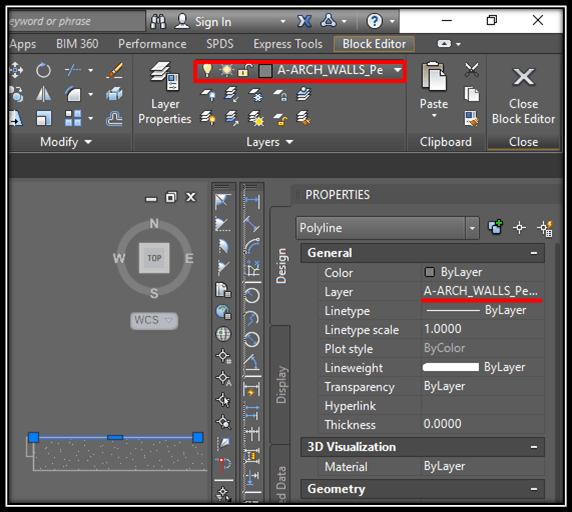Click the Transparency ByLayer value
The width and height of the screenshot is (572, 512).
coord(444,386)
